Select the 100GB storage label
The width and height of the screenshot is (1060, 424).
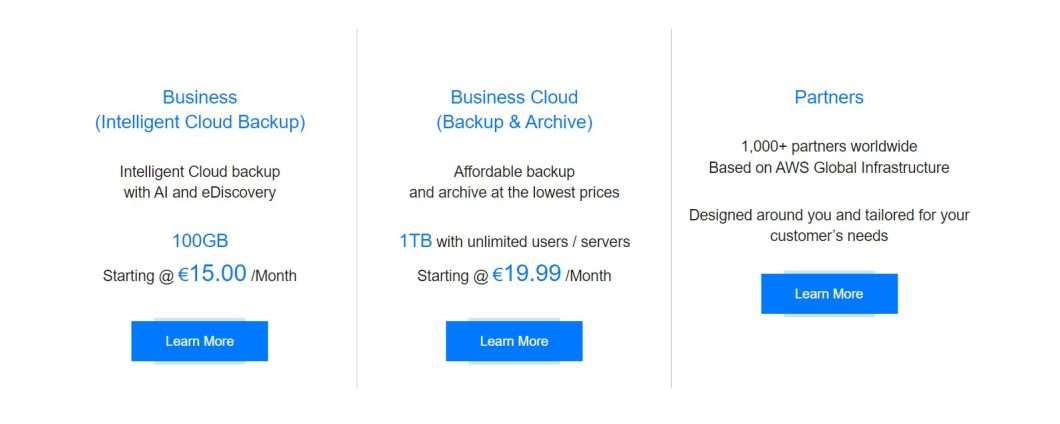200,241
